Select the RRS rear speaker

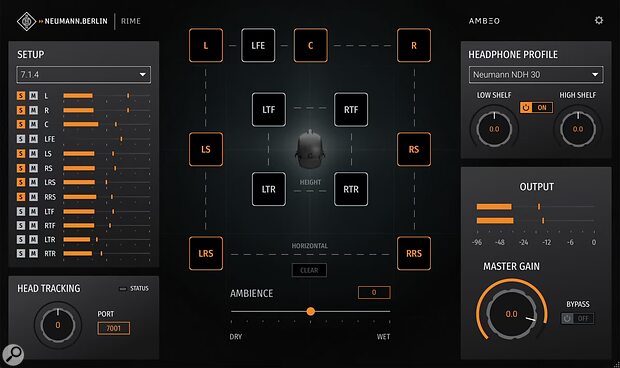coord(414,253)
